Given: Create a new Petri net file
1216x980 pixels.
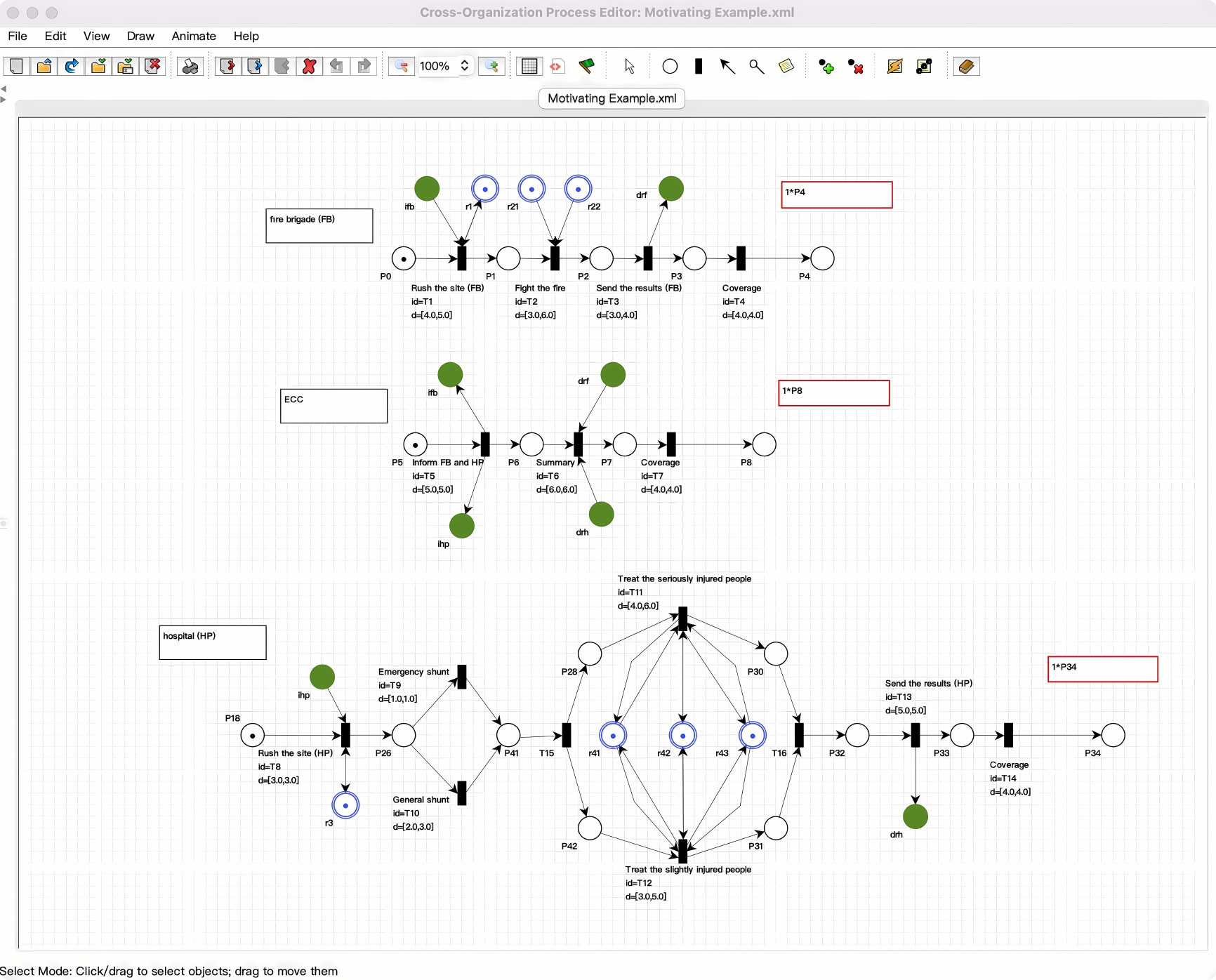Looking at the screenshot, I should 16,66.
